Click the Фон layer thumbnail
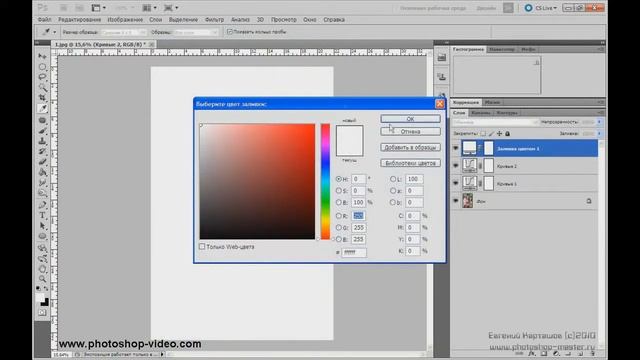The height and width of the screenshot is (360, 640). click(x=468, y=201)
